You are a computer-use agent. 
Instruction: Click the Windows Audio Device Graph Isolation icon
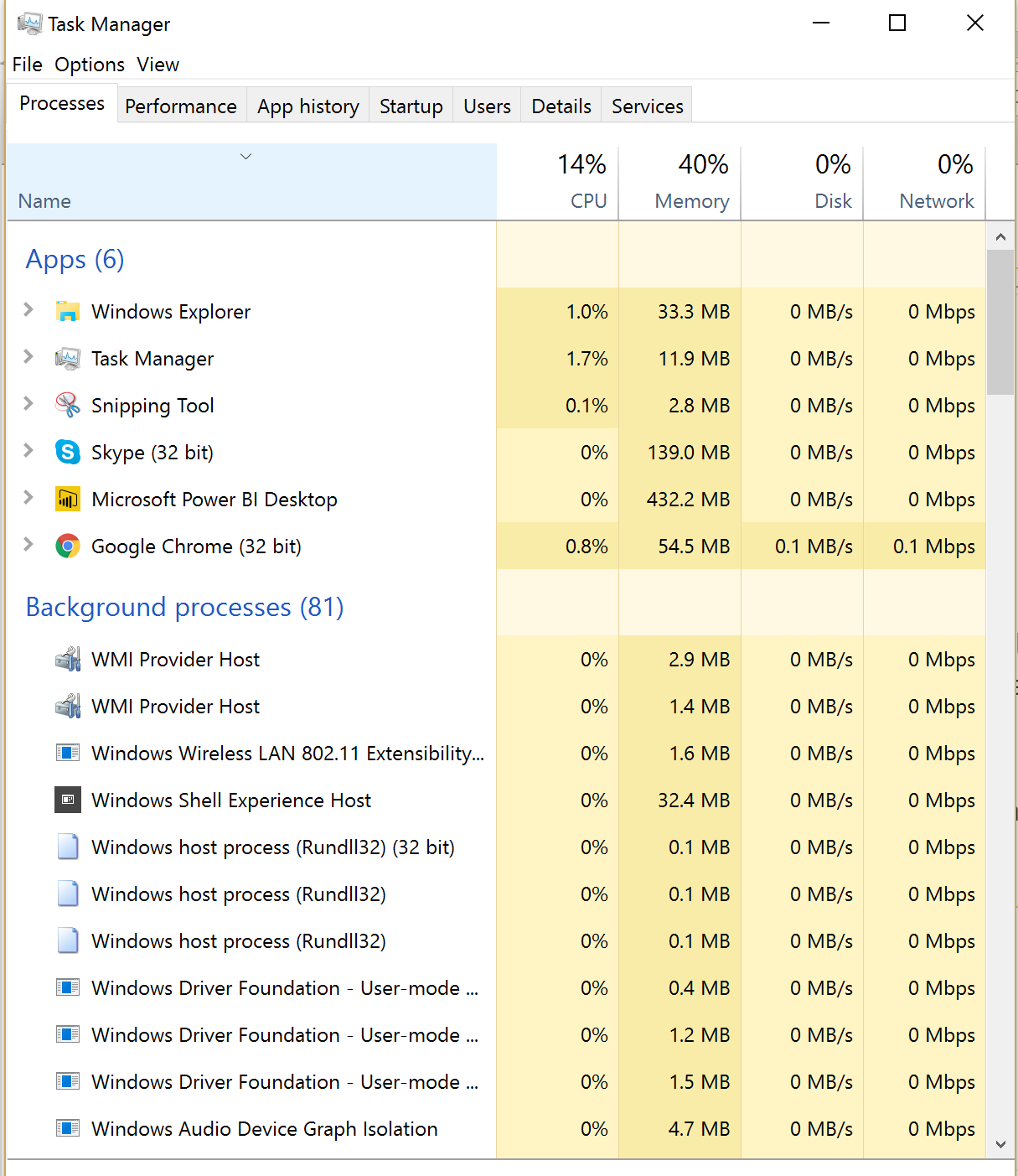click(68, 1129)
